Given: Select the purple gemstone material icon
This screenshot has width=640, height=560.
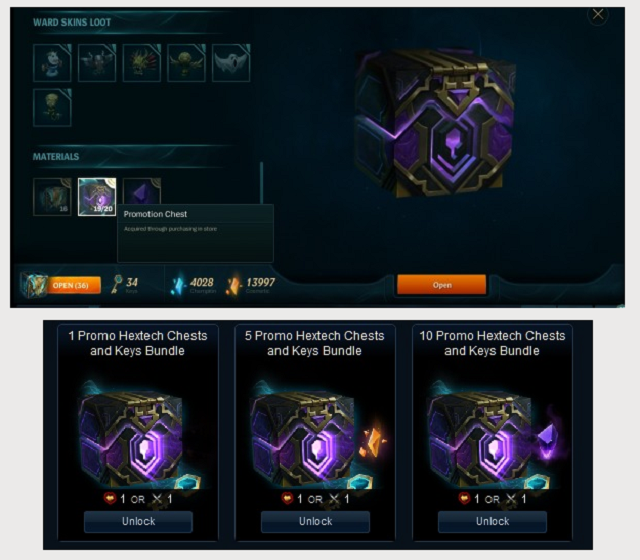Looking at the screenshot, I should [142, 191].
